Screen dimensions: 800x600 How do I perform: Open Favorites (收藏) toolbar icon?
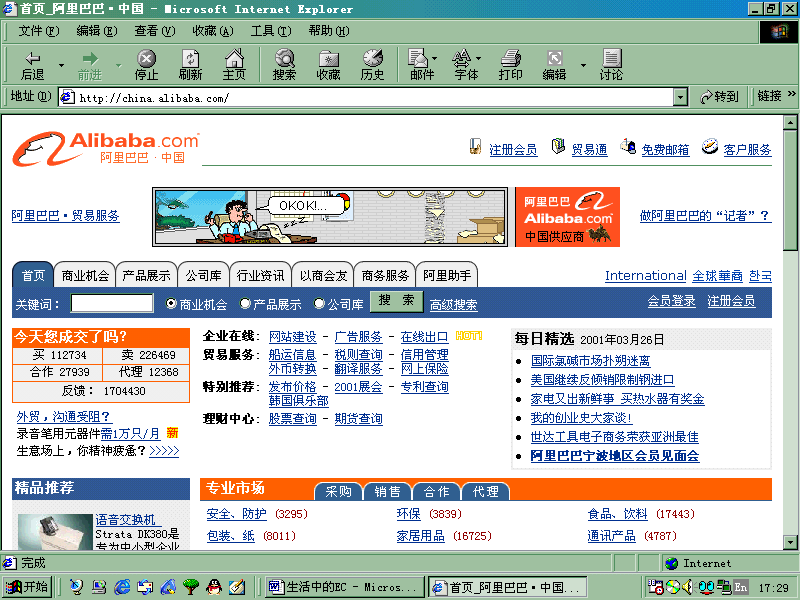pos(328,65)
